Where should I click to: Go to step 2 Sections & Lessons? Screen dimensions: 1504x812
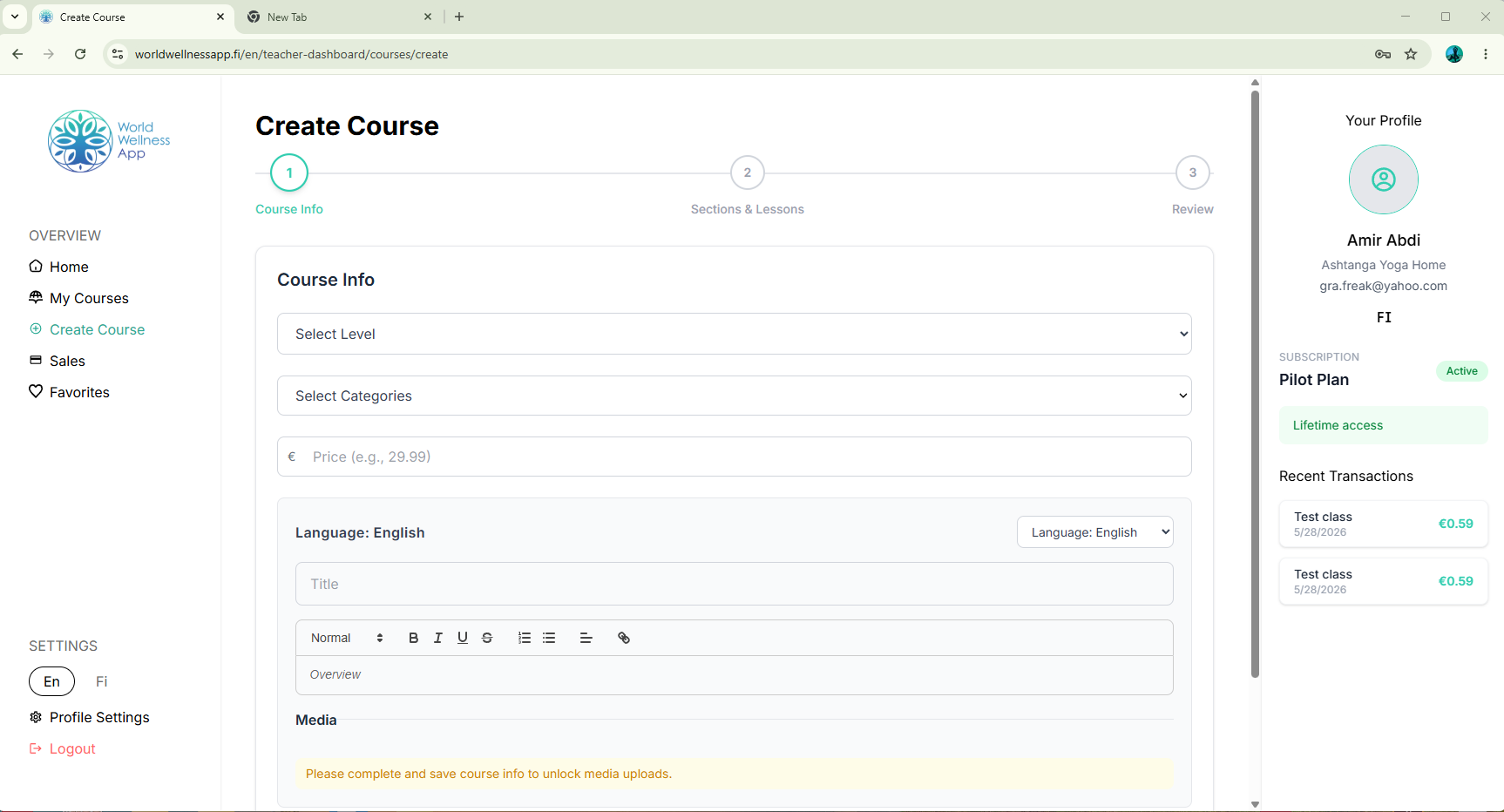click(748, 173)
